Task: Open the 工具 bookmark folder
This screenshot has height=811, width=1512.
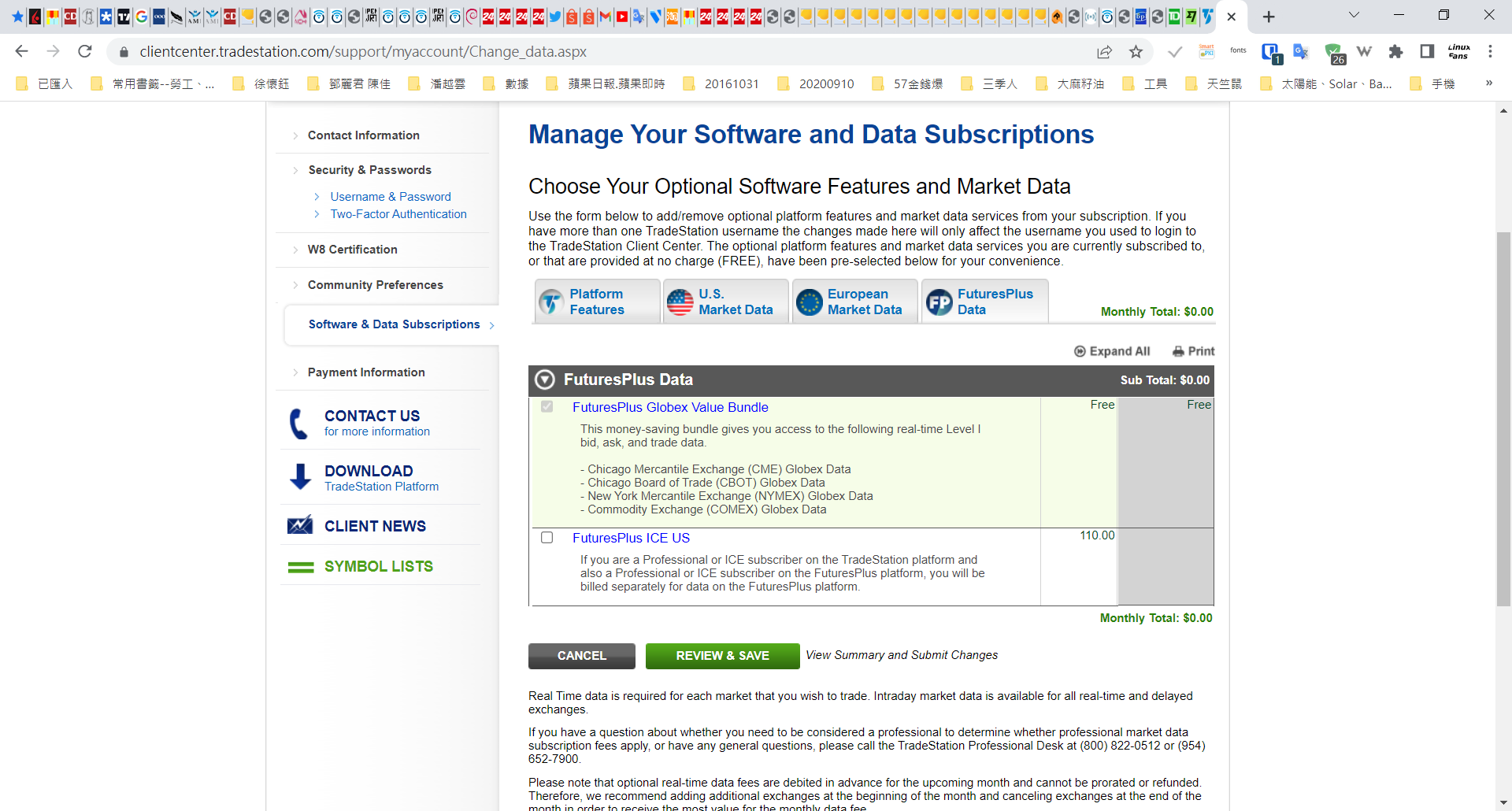Action: point(1145,84)
